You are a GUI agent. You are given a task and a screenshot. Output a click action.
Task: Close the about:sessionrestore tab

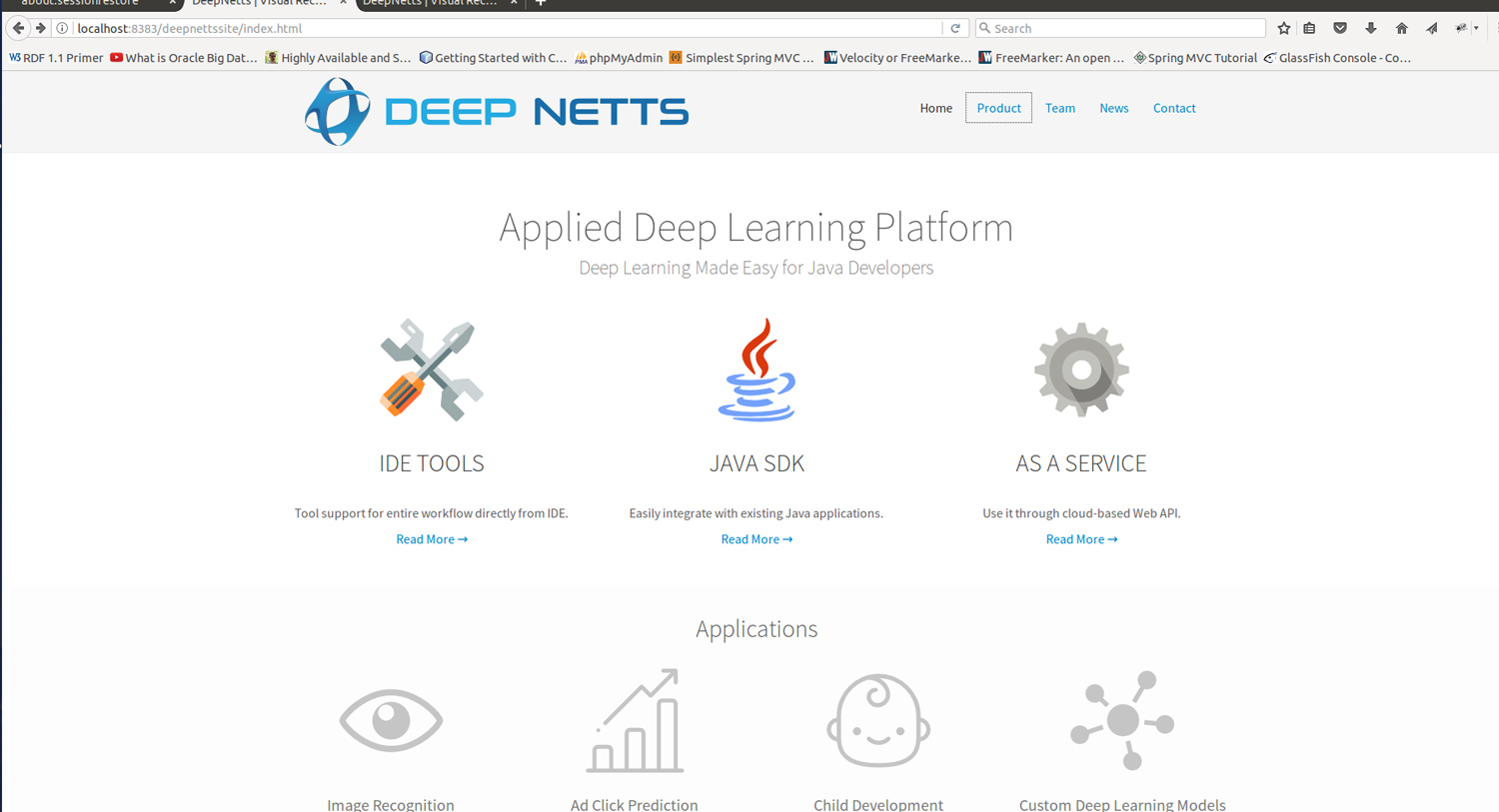pos(172,3)
